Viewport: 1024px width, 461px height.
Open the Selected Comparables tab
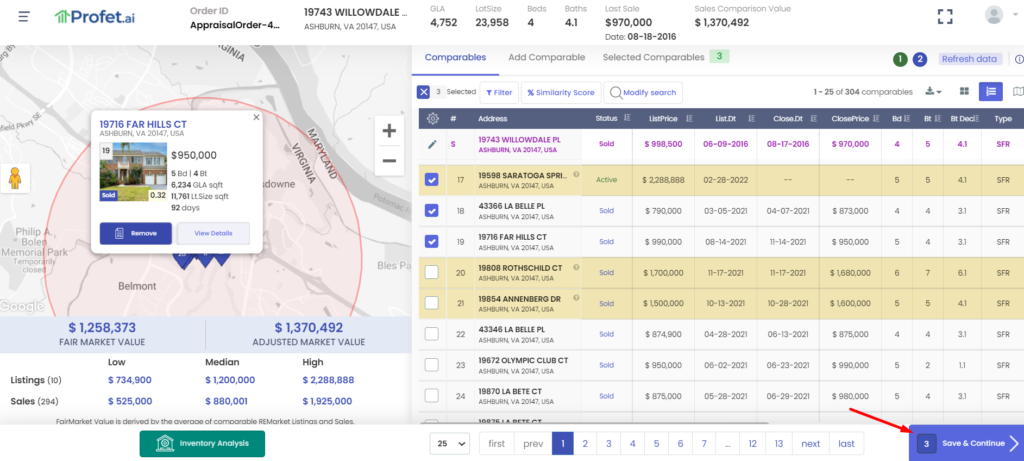[653, 58]
